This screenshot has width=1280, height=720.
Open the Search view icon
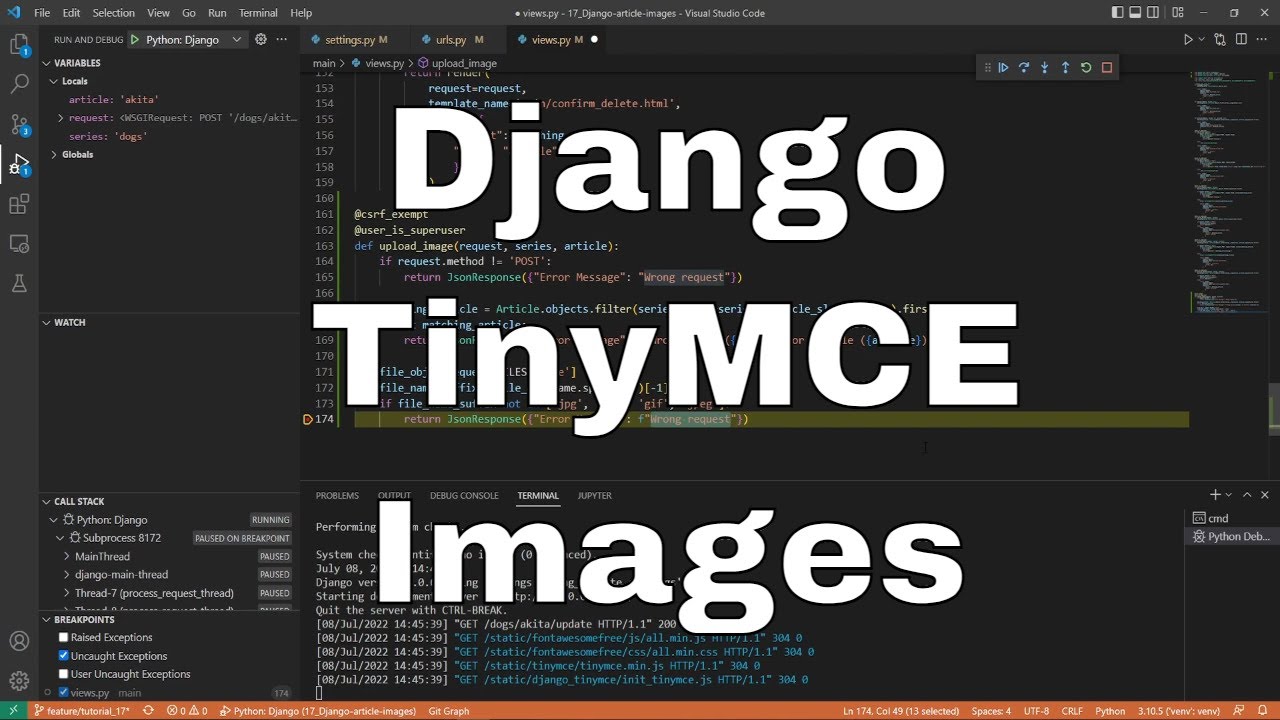click(19, 85)
